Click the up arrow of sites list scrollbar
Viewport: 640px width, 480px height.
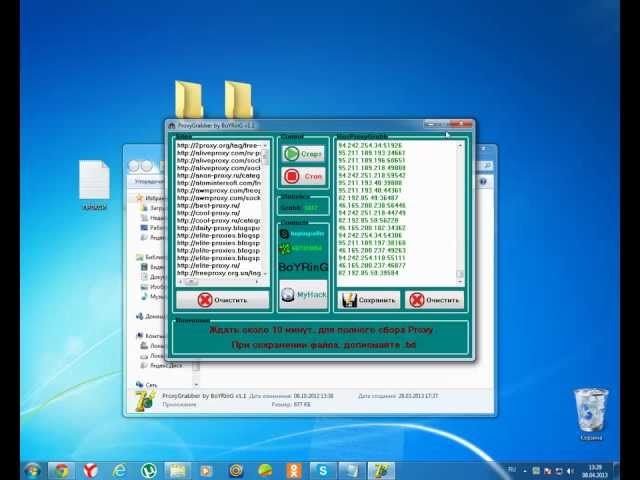tap(265, 145)
